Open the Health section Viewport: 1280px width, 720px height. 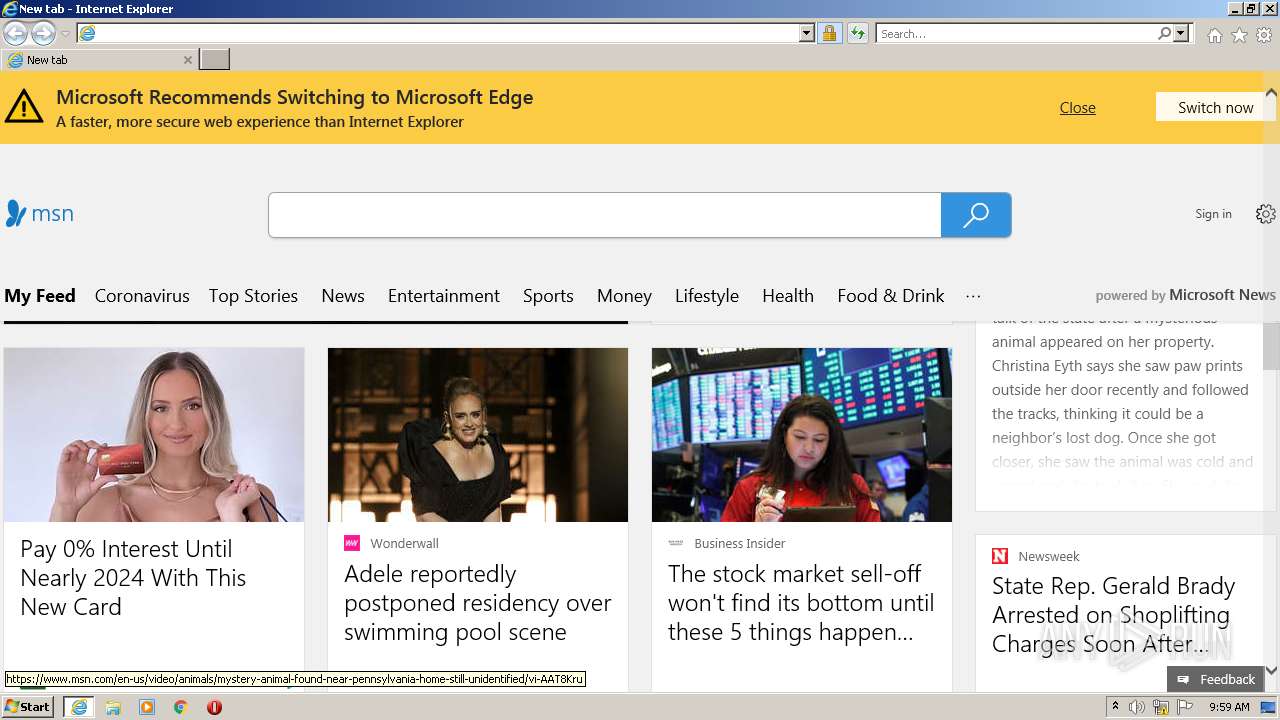click(788, 296)
